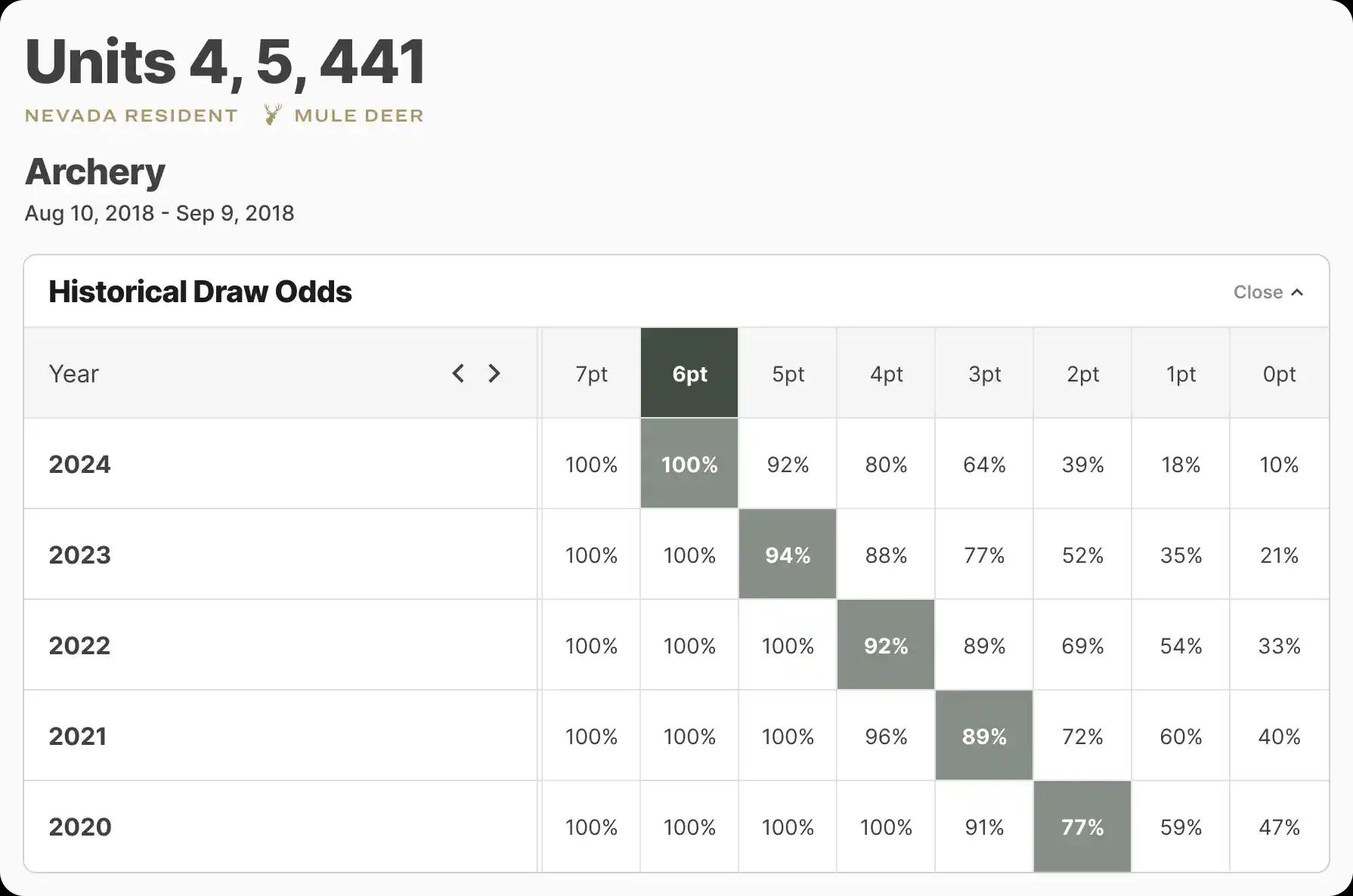
Task: Pick the 4pt column header
Action: [x=886, y=374]
